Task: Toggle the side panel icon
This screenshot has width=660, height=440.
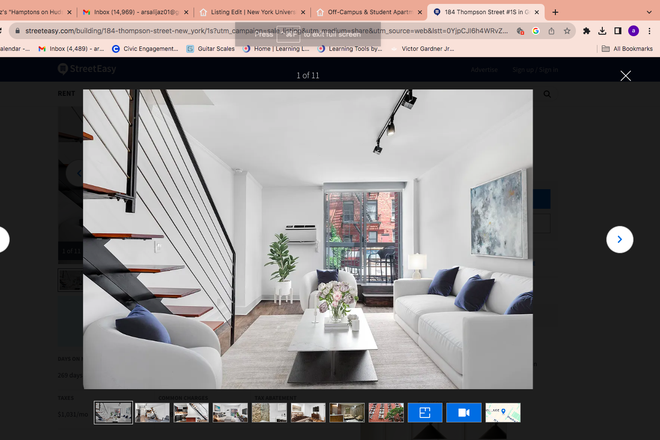Action: (x=618, y=31)
